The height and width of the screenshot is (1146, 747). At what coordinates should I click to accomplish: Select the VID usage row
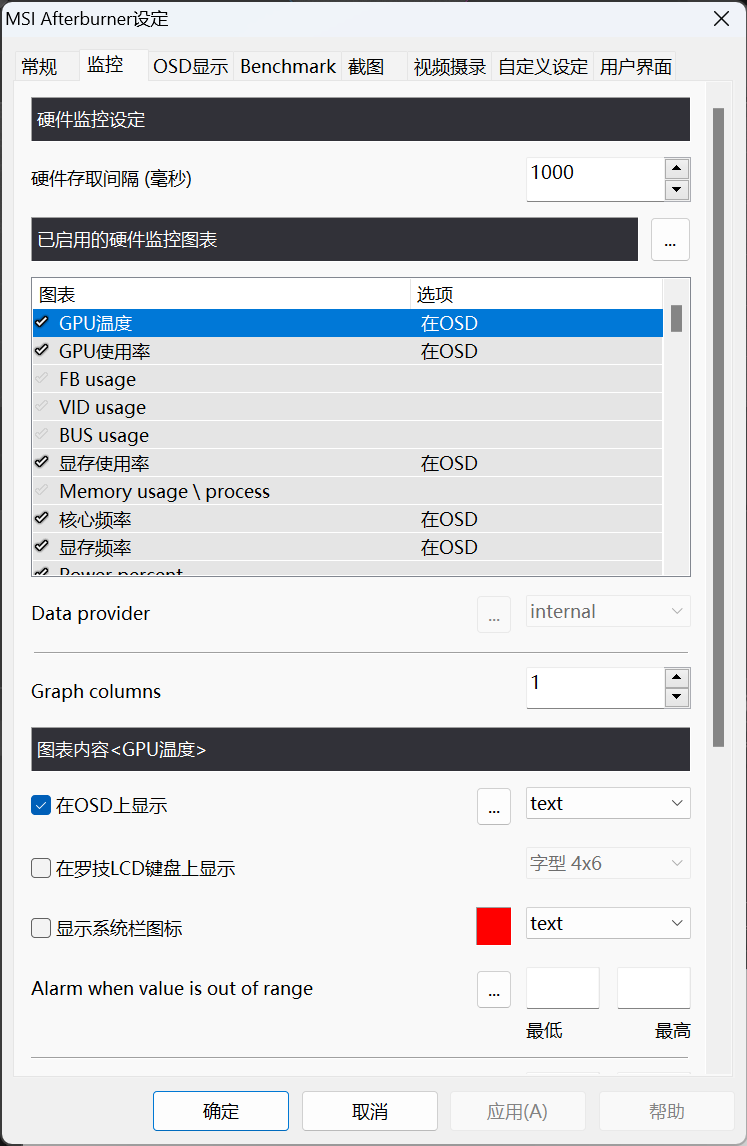tap(348, 406)
